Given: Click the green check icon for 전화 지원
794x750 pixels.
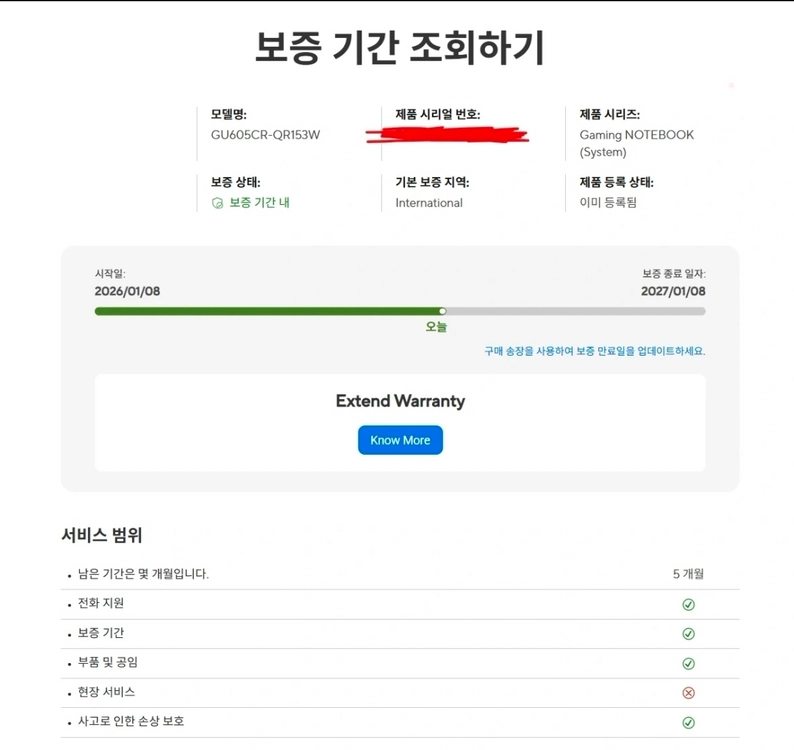Looking at the screenshot, I should point(688,604).
